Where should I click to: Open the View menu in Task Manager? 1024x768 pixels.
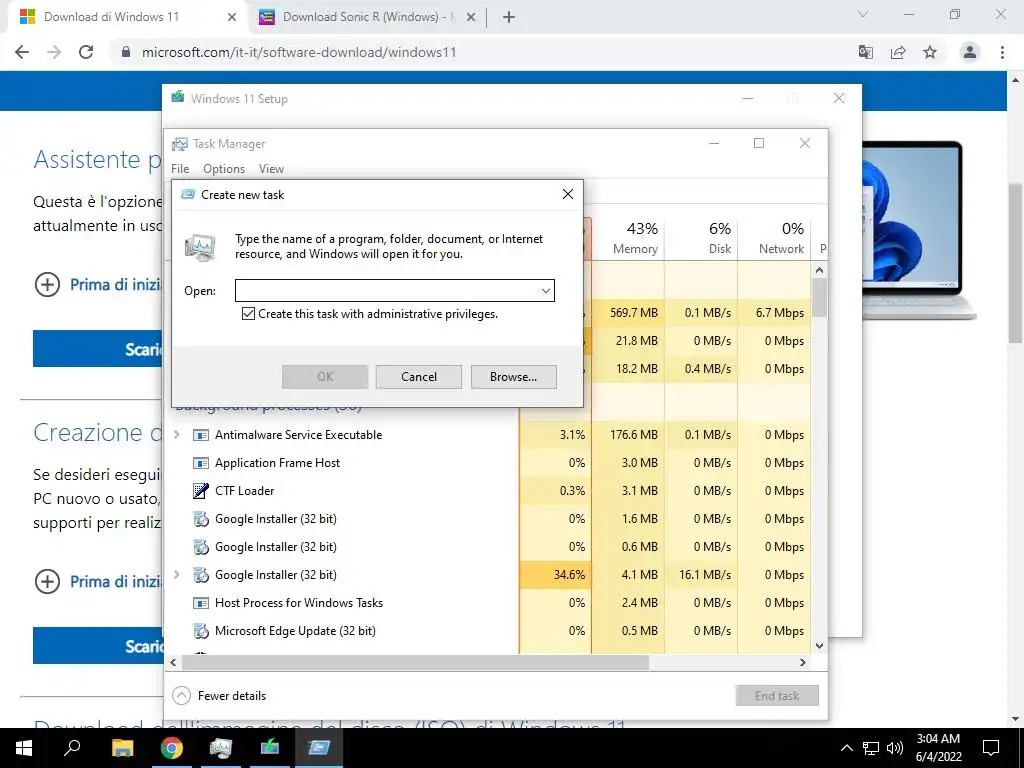271,168
